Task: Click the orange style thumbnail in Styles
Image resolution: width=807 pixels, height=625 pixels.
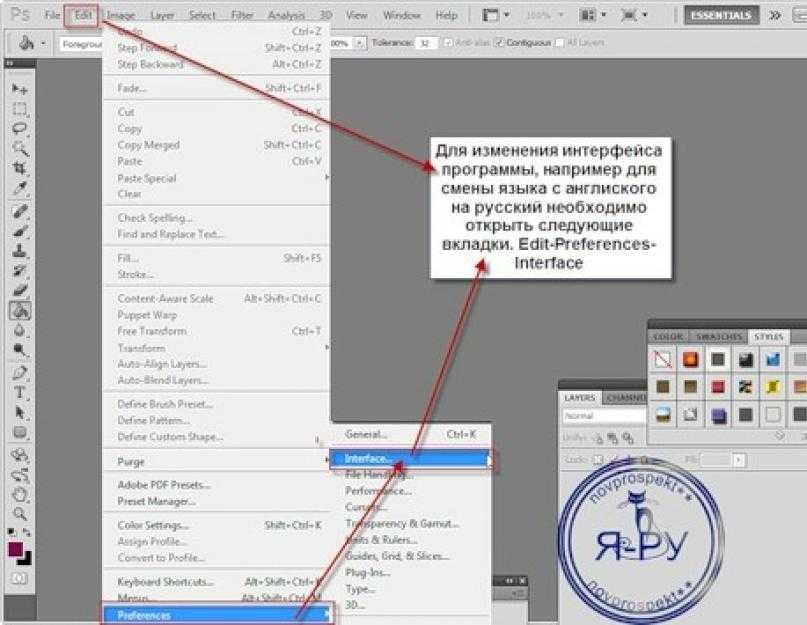Action: [x=690, y=359]
